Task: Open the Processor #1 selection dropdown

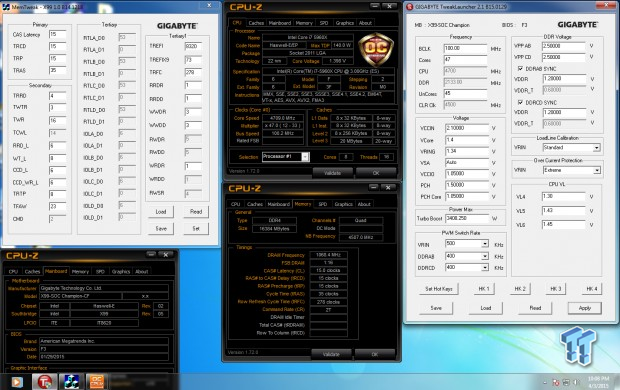Action: (305, 157)
